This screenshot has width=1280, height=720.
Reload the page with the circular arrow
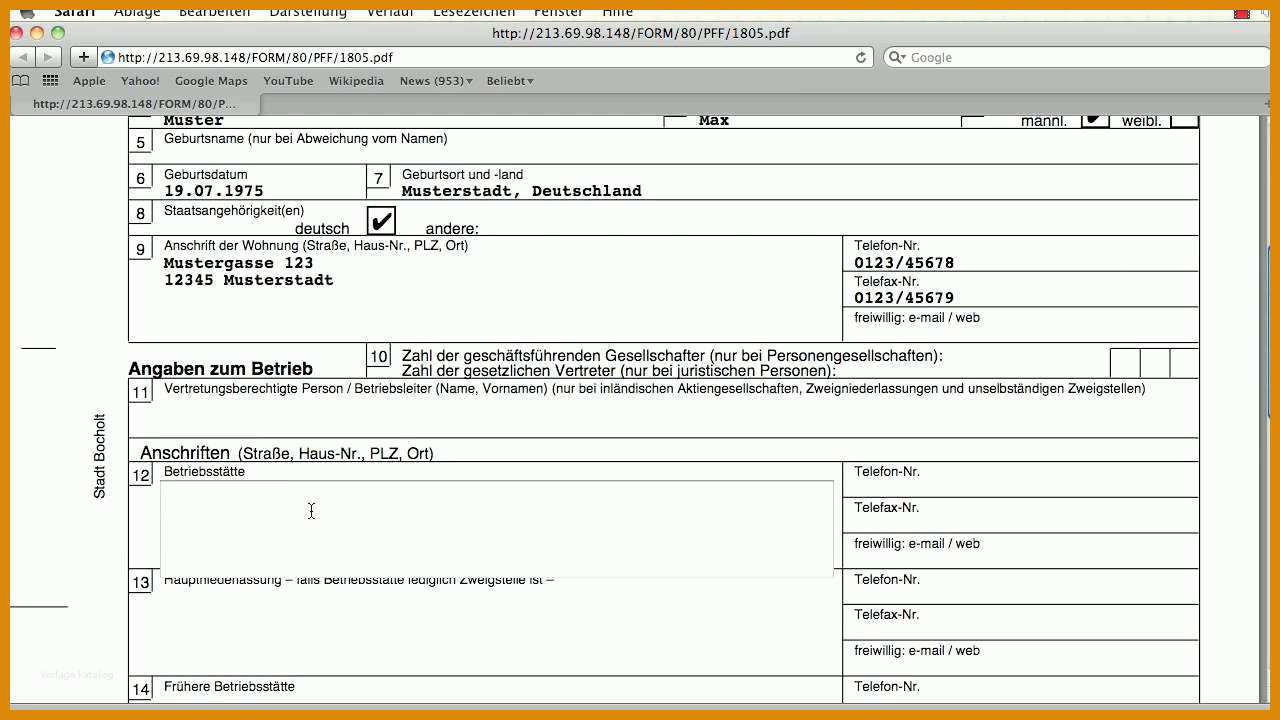point(861,58)
